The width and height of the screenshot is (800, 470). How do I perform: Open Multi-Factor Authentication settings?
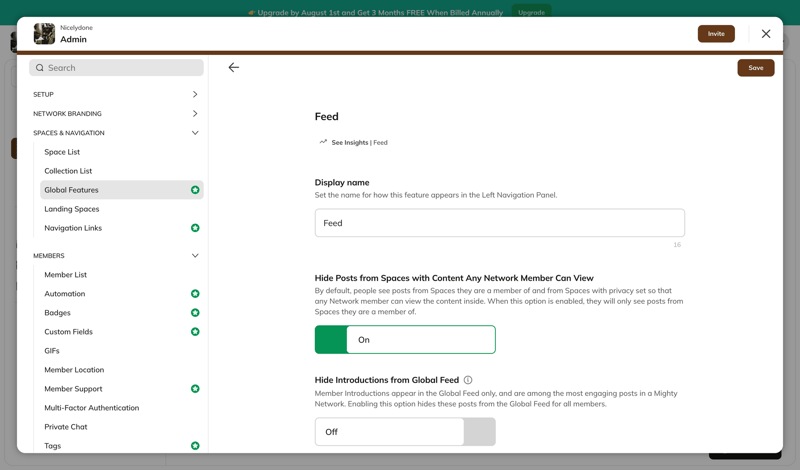[x=91, y=408]
